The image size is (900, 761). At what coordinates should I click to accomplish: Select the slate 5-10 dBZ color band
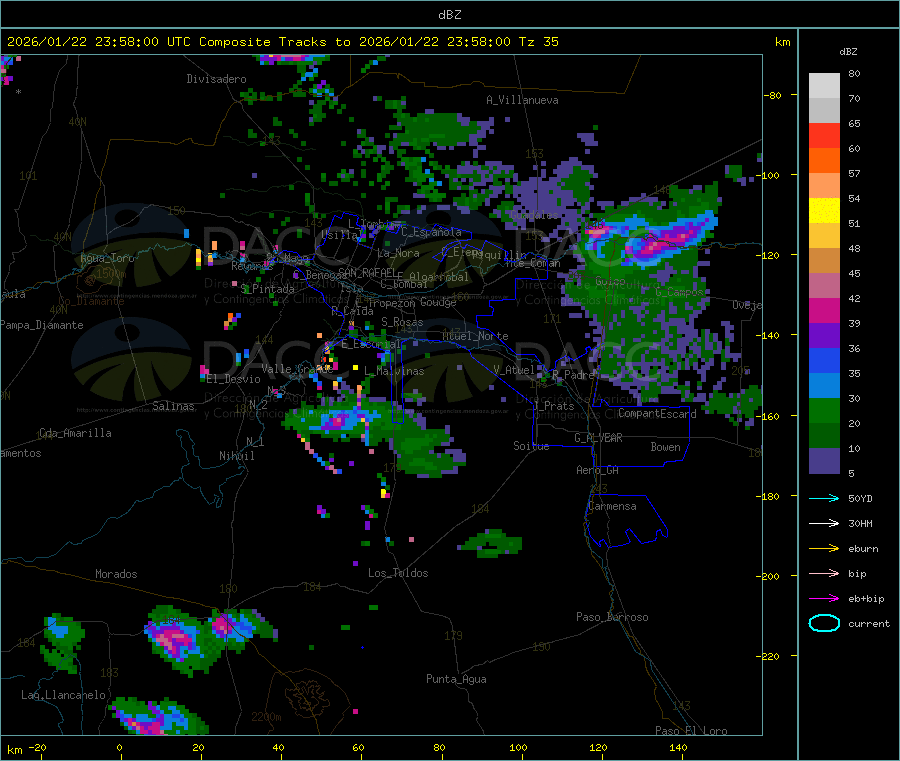pyautogui.click(x=824, y=461)
